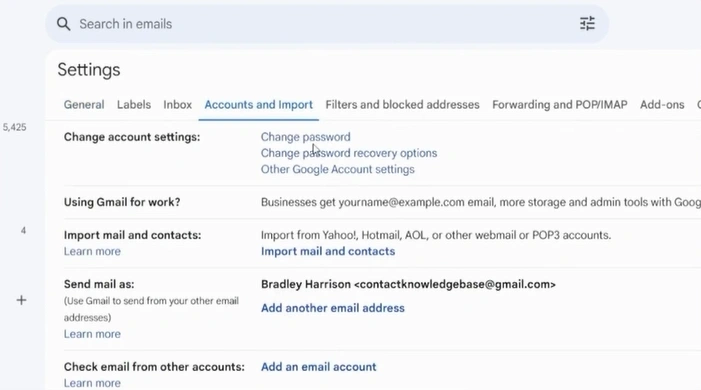
Task: Switch to the Add-ons tab
Action: point(662,105)
